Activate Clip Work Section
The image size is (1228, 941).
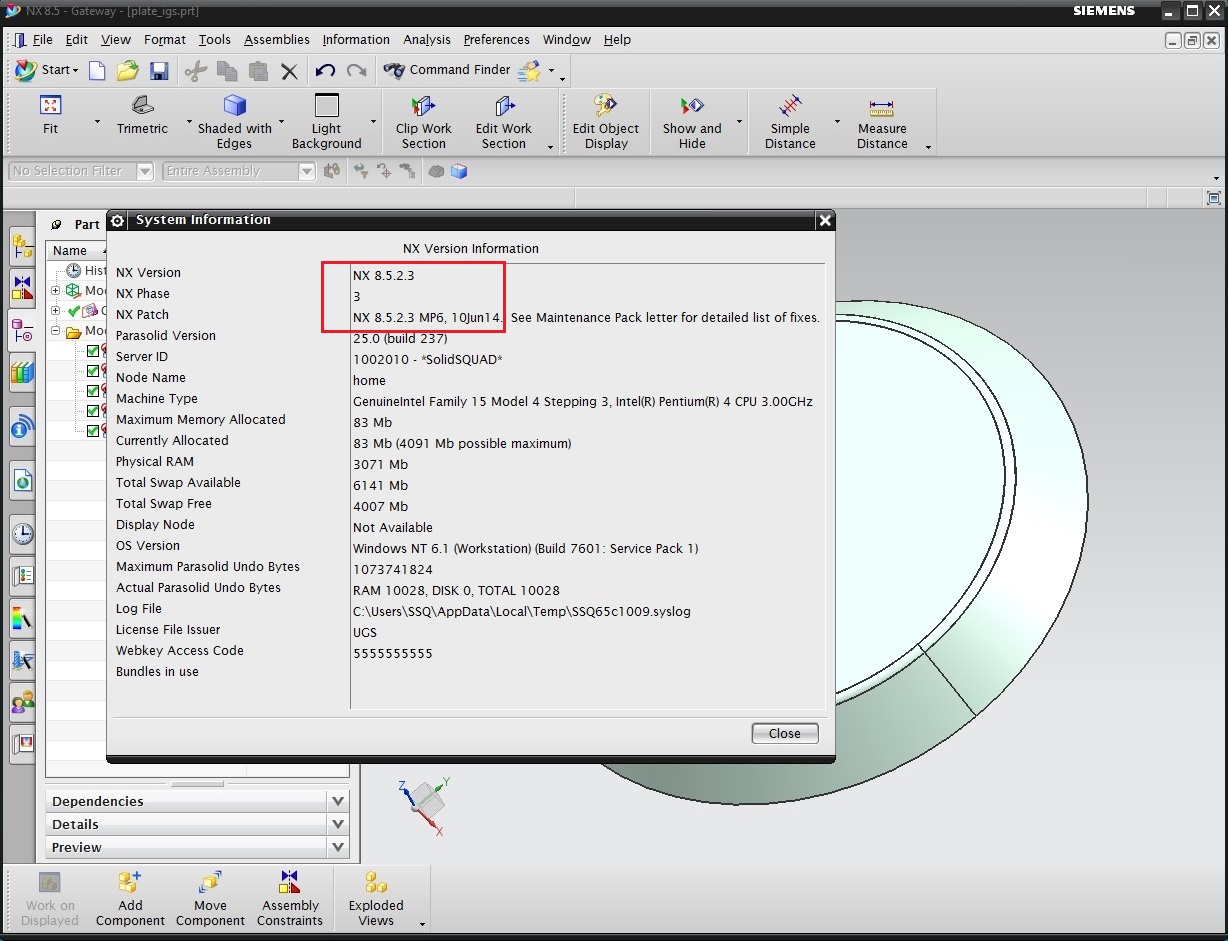[x=424, y=122]
